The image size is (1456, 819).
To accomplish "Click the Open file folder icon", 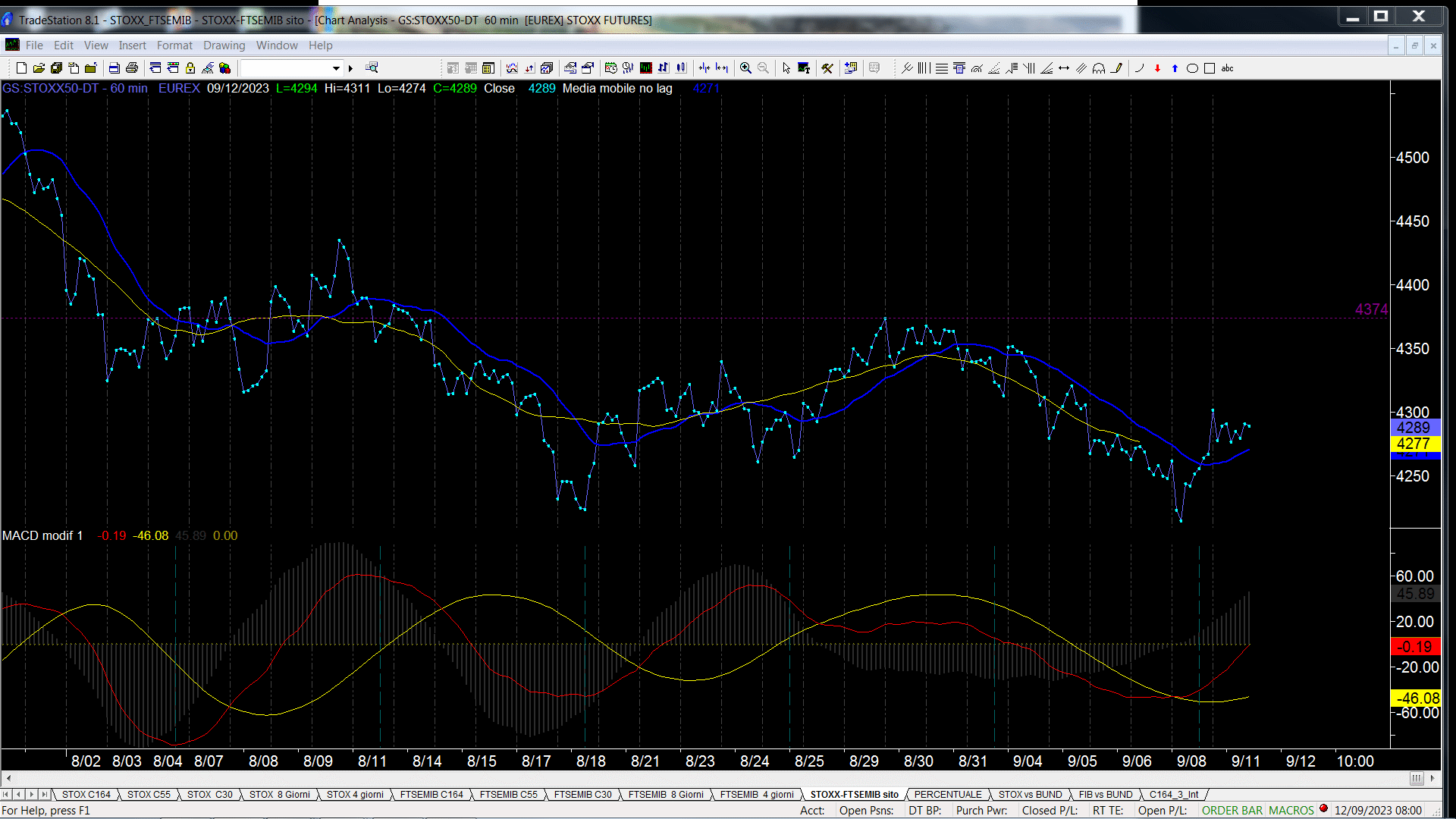I will 39,68.
